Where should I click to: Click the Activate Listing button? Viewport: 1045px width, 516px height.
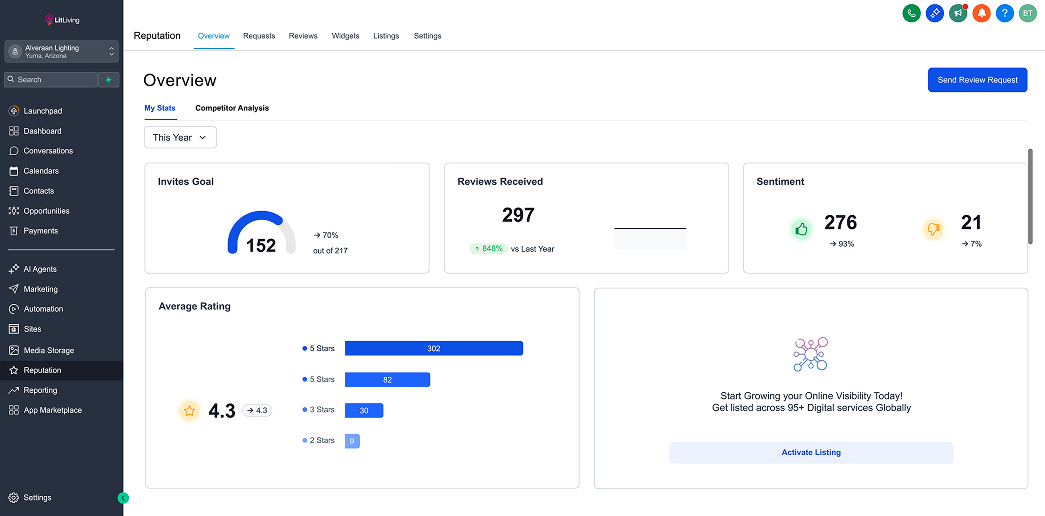coord(811,452)
